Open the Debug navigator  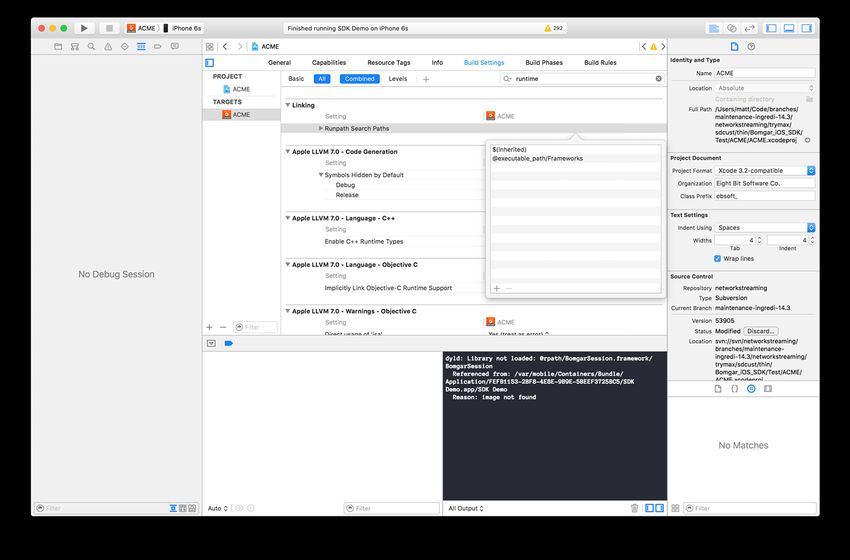[141, 47]
